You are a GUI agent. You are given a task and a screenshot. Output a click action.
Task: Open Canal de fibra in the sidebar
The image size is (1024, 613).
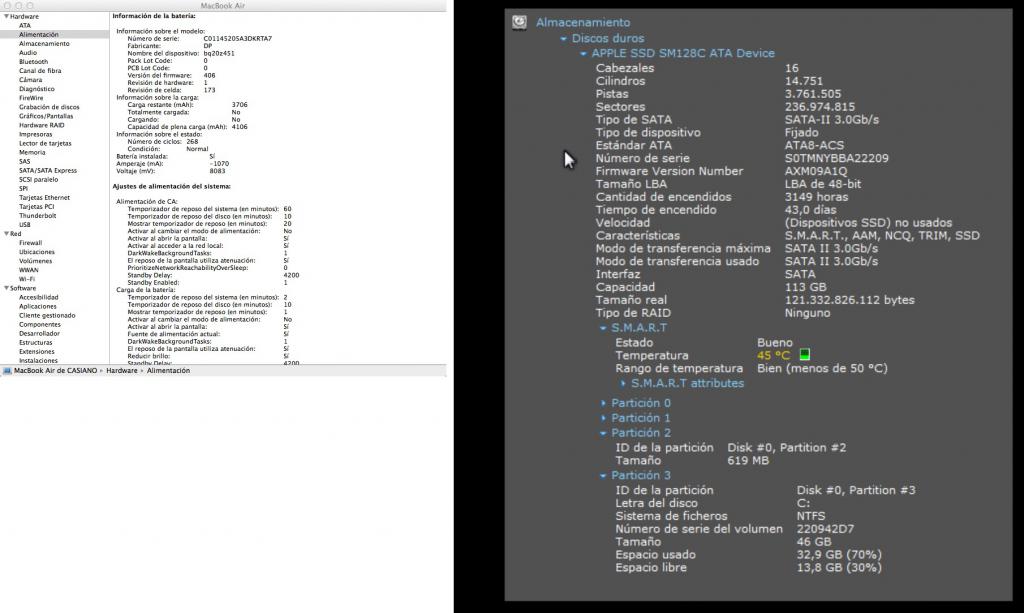40,71
